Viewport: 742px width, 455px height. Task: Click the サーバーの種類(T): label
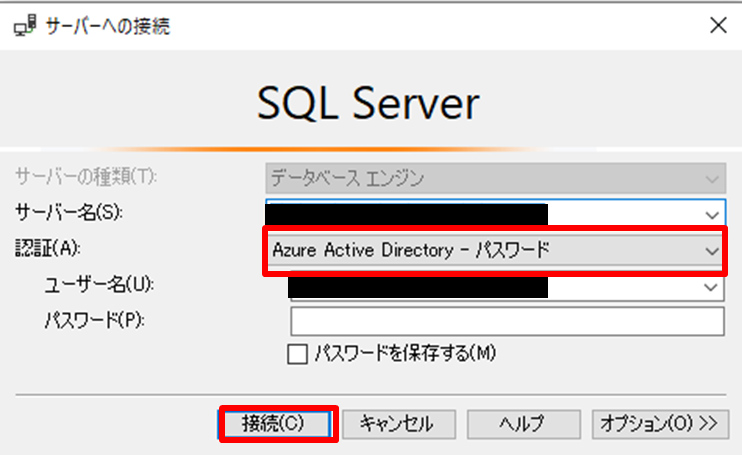(86, 177)
